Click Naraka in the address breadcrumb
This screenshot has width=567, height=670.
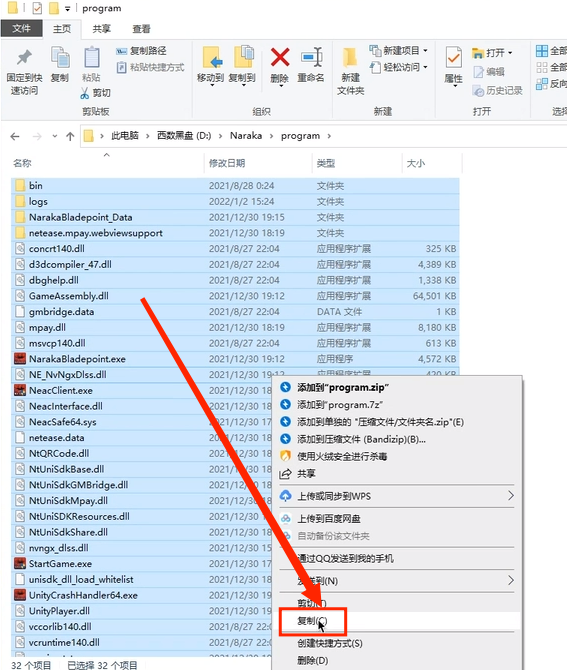(246, 136)
